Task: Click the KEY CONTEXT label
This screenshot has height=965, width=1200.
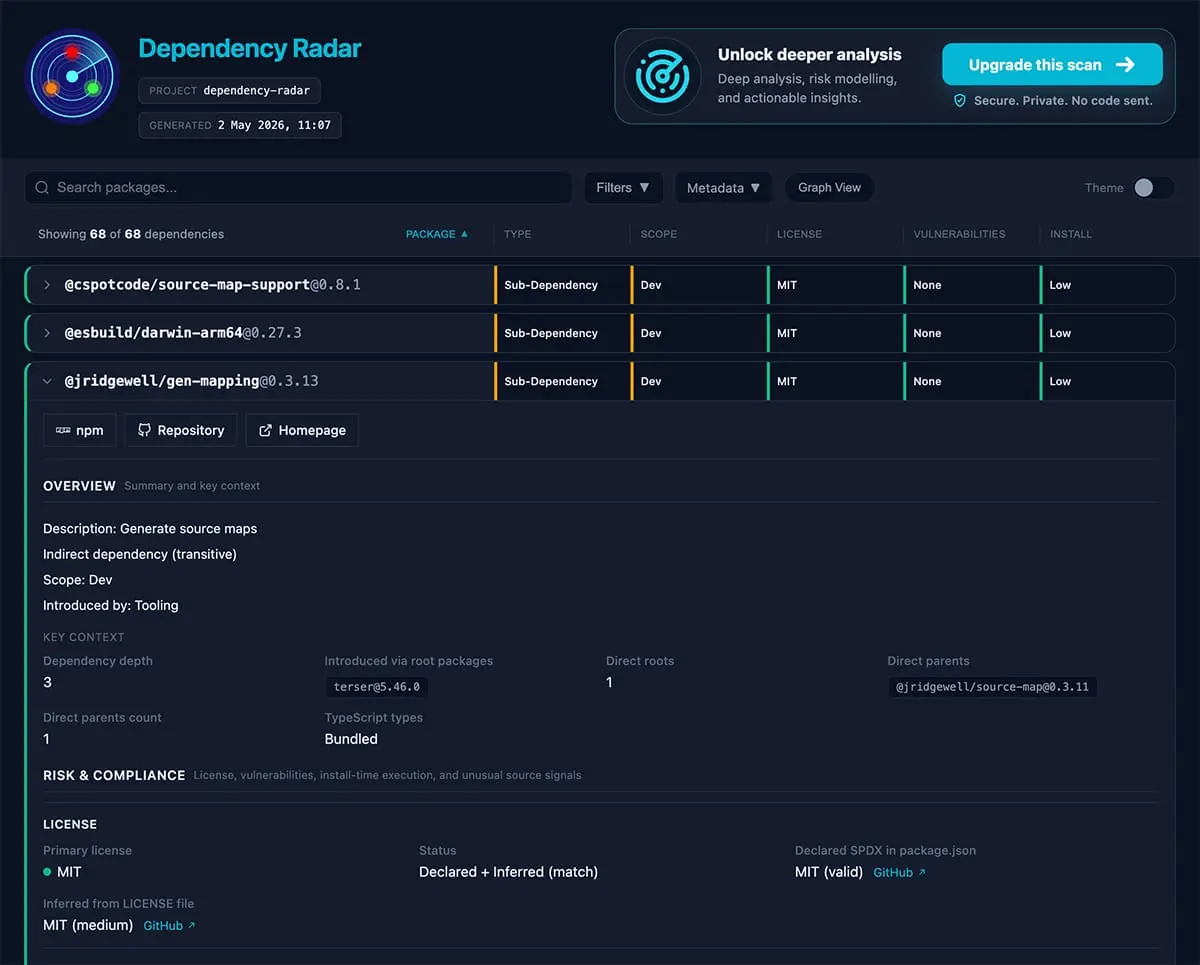Action: [84, 637]
